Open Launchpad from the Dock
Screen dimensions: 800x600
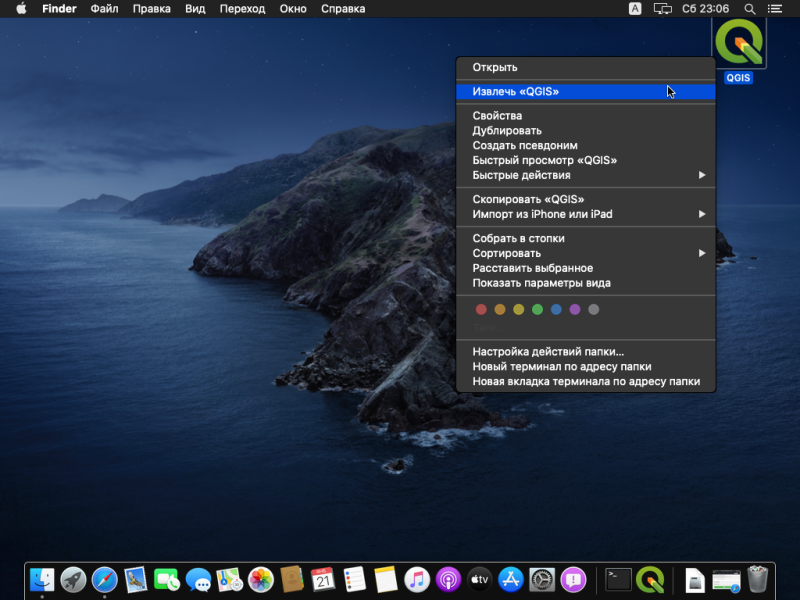tap(73, 580)
